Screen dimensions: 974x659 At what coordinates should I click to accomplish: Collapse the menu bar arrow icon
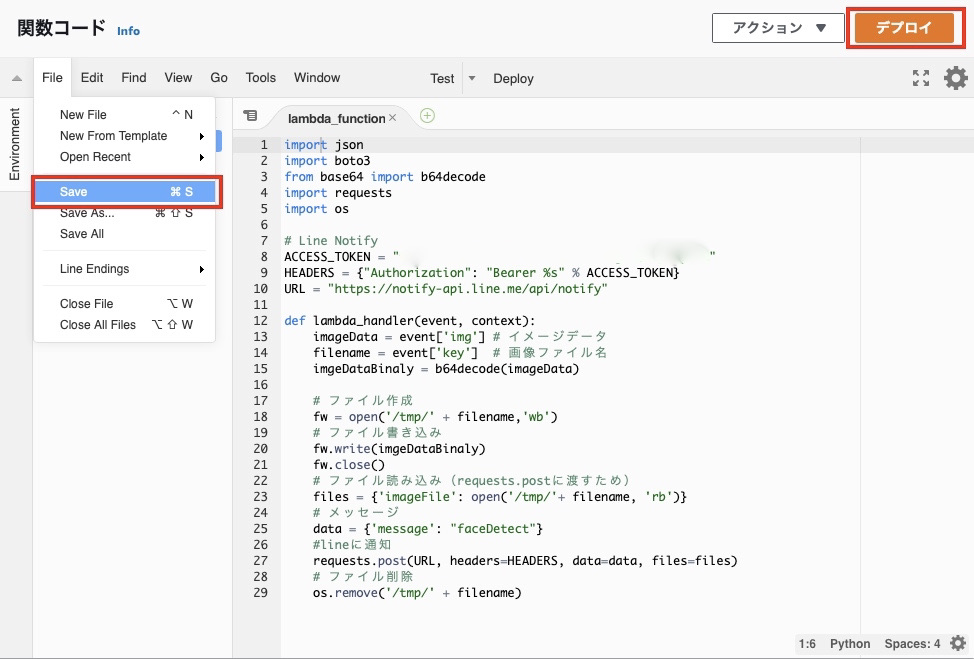pos(17,78)
